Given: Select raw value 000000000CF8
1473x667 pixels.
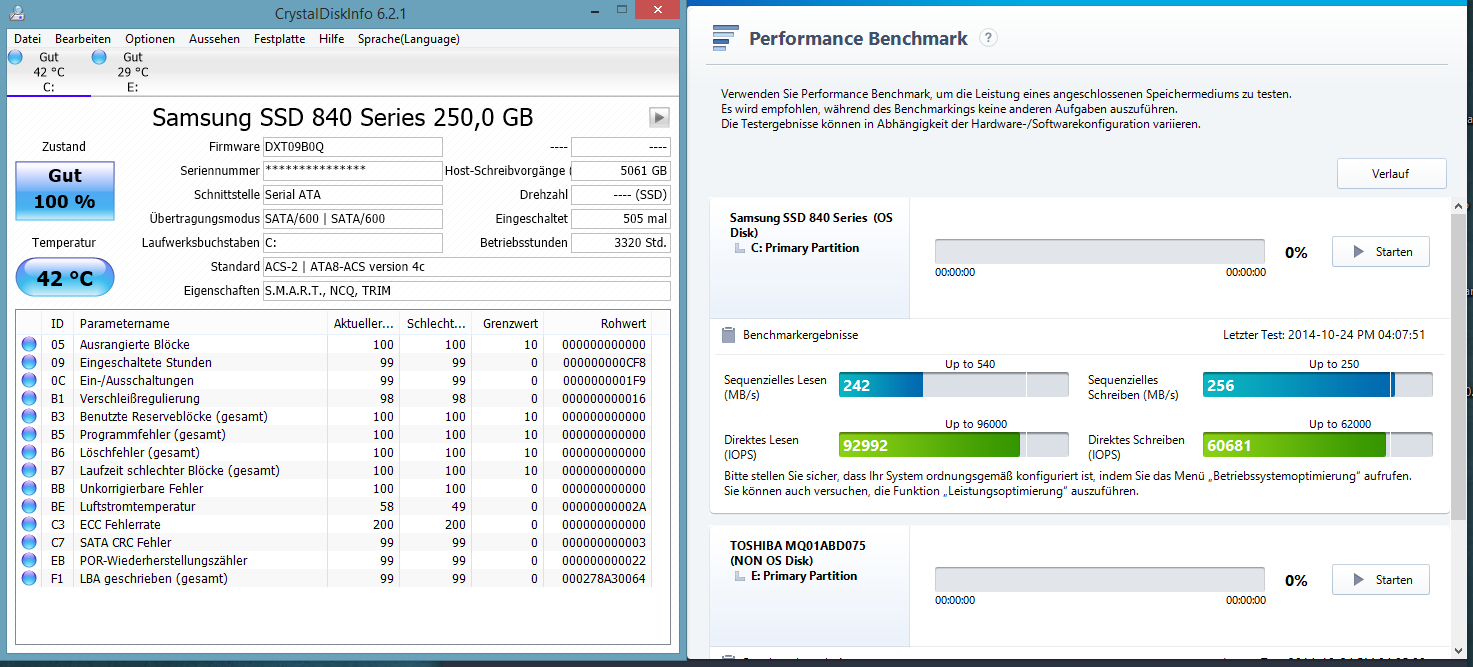Looking at the screenshot, I should point(604,363).
